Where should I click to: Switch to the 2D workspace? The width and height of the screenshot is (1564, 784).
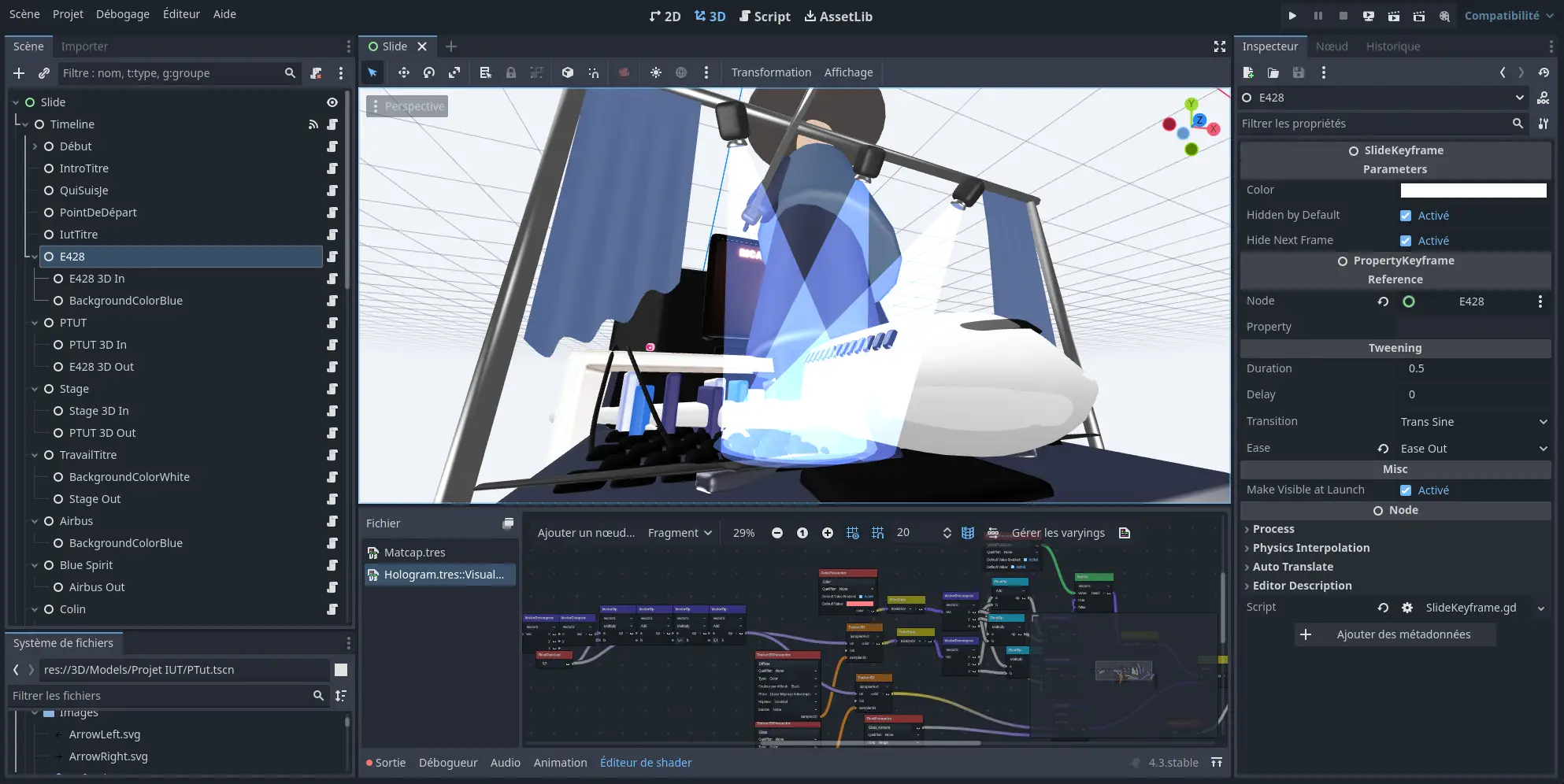click(x=665, y=17)
